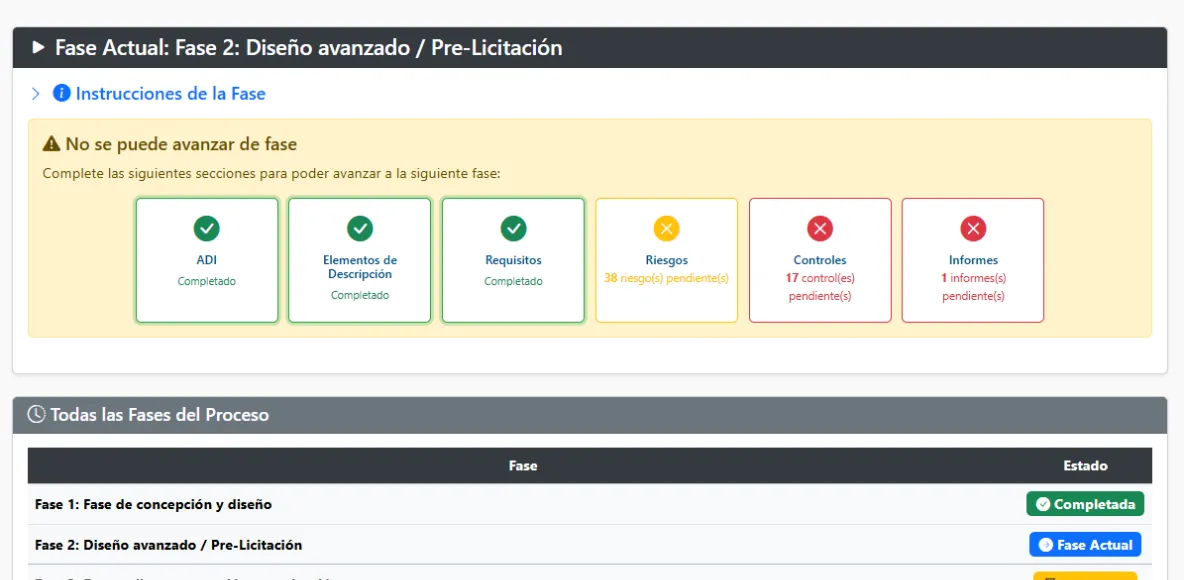Click the blue info icon beside Instrucciones
1184x580 pixels.
[62, 94]
